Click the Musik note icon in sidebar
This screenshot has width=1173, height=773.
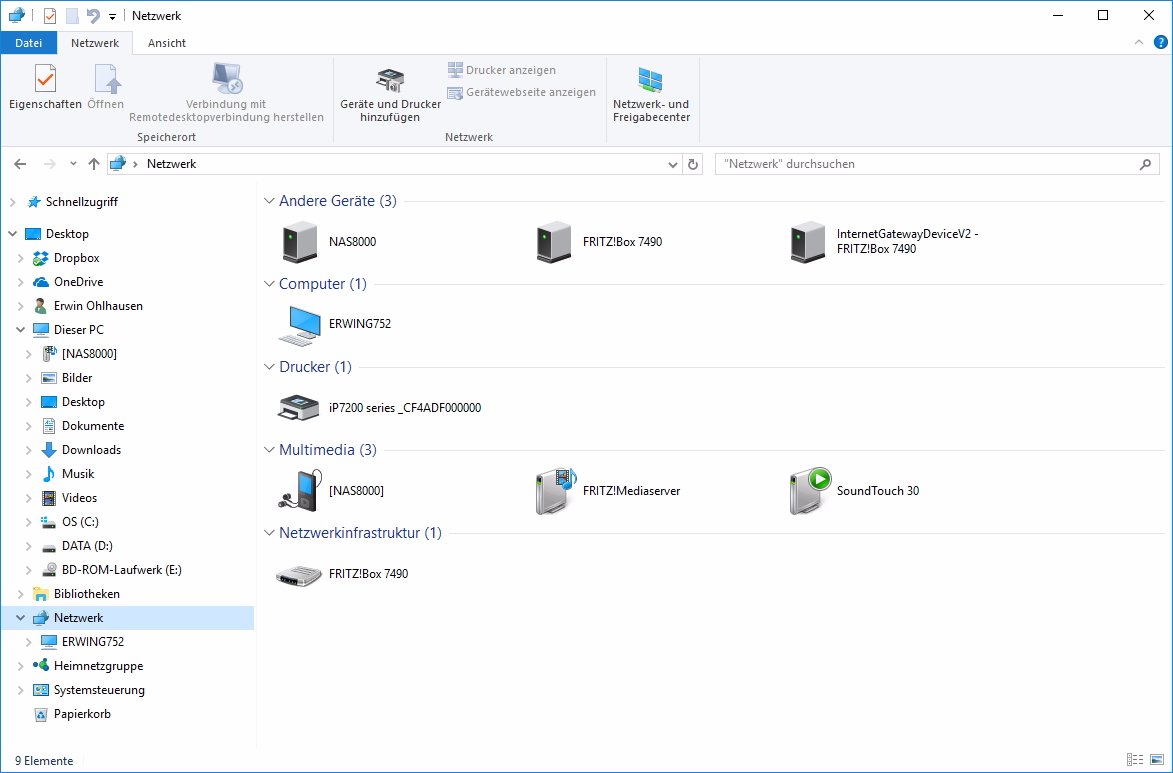click(x=49, y=474)
